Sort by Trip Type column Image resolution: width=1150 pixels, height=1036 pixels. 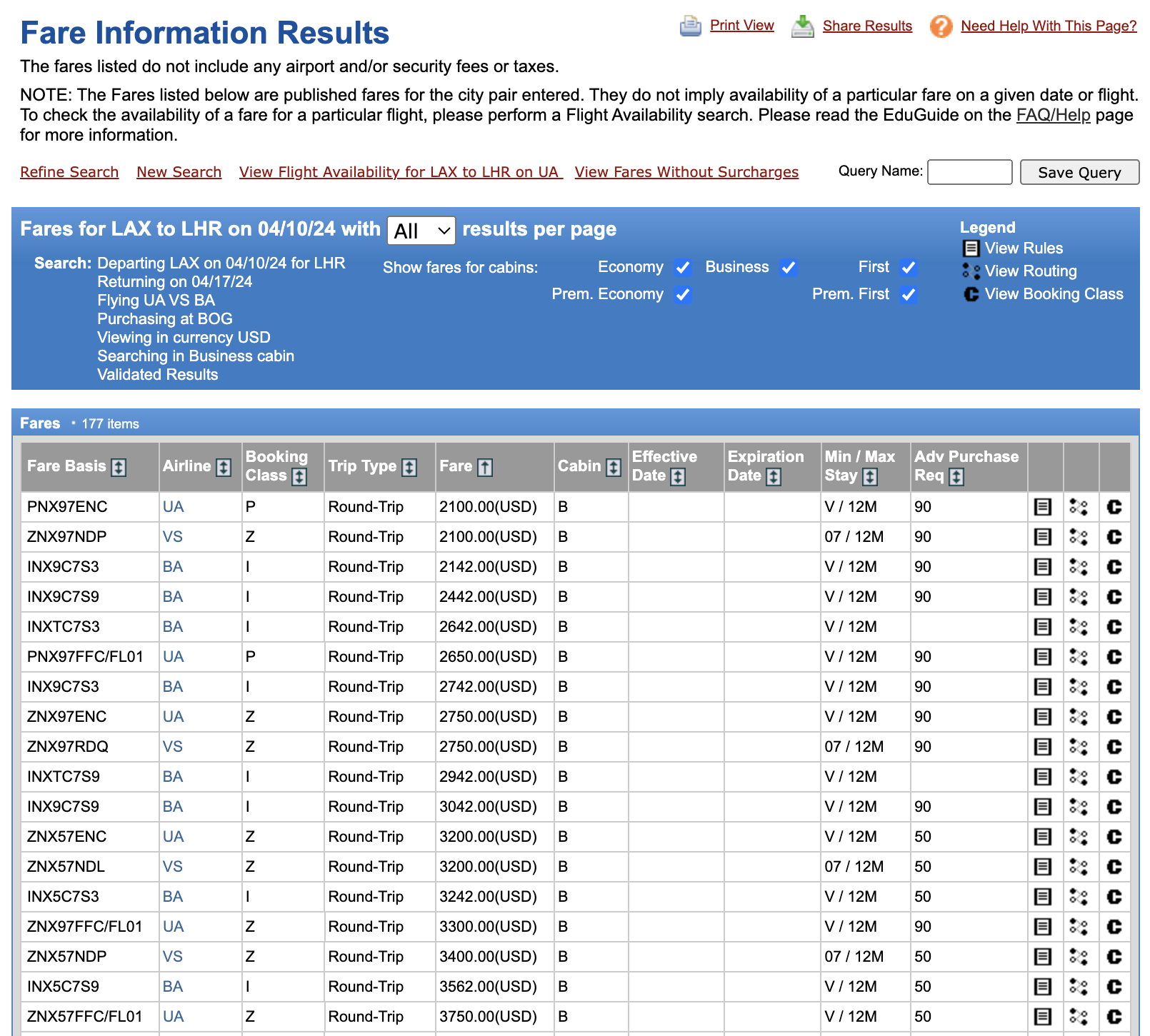coord(409,468)
